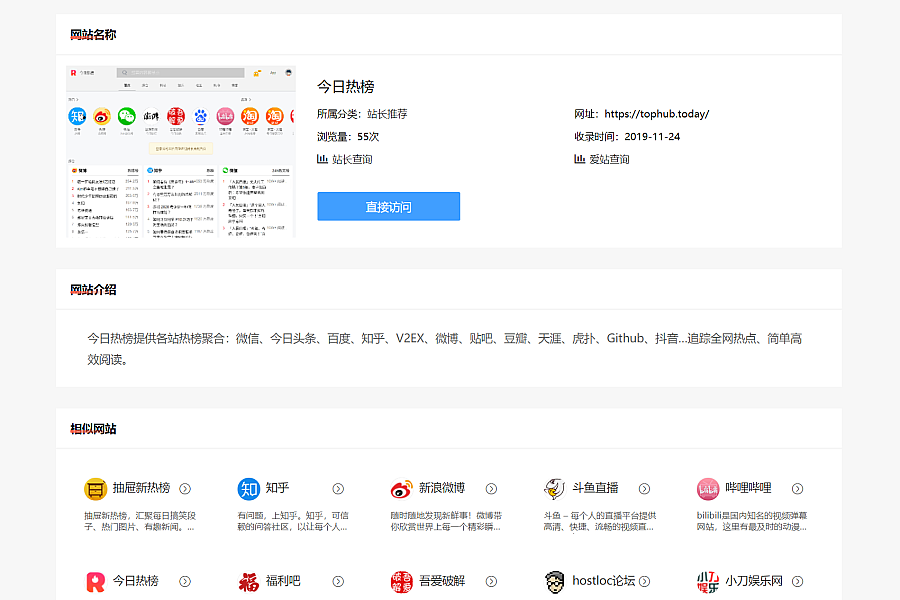Viewport: 900px width, 600px height.
Task: Click the 斗鱼直播 site icon
Action: (x=555, y=489)
